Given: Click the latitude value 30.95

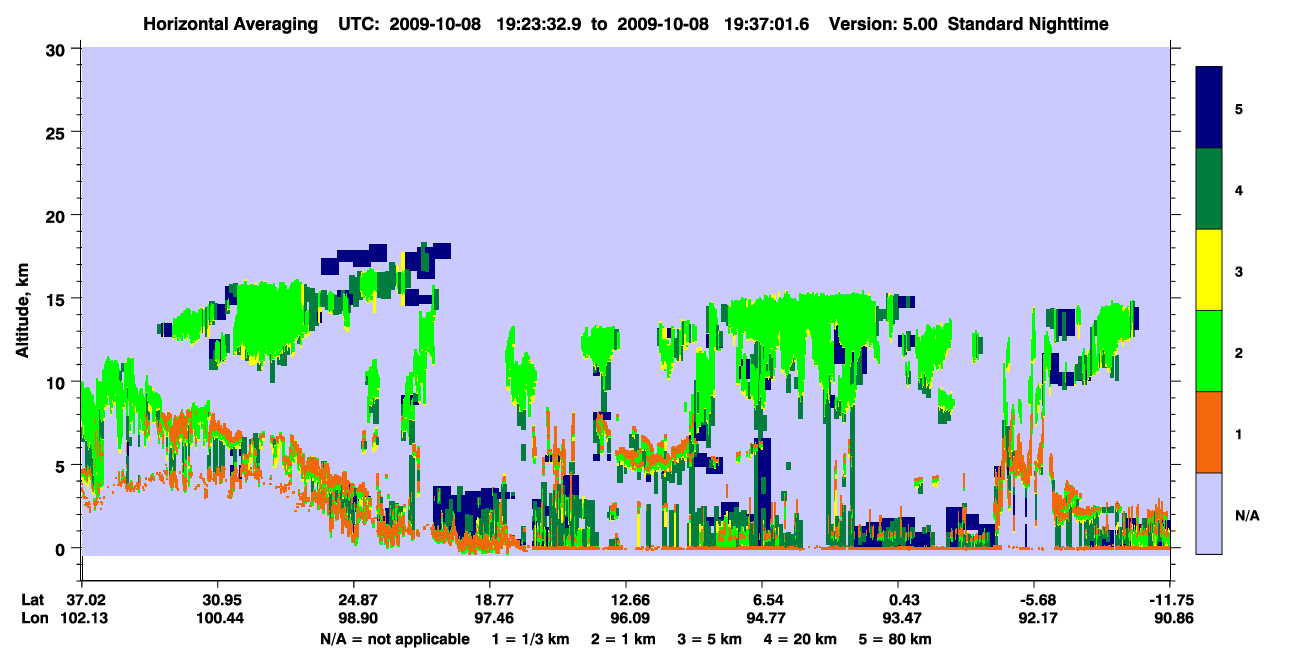Looking at the screenshot, I should pos(218,600).
